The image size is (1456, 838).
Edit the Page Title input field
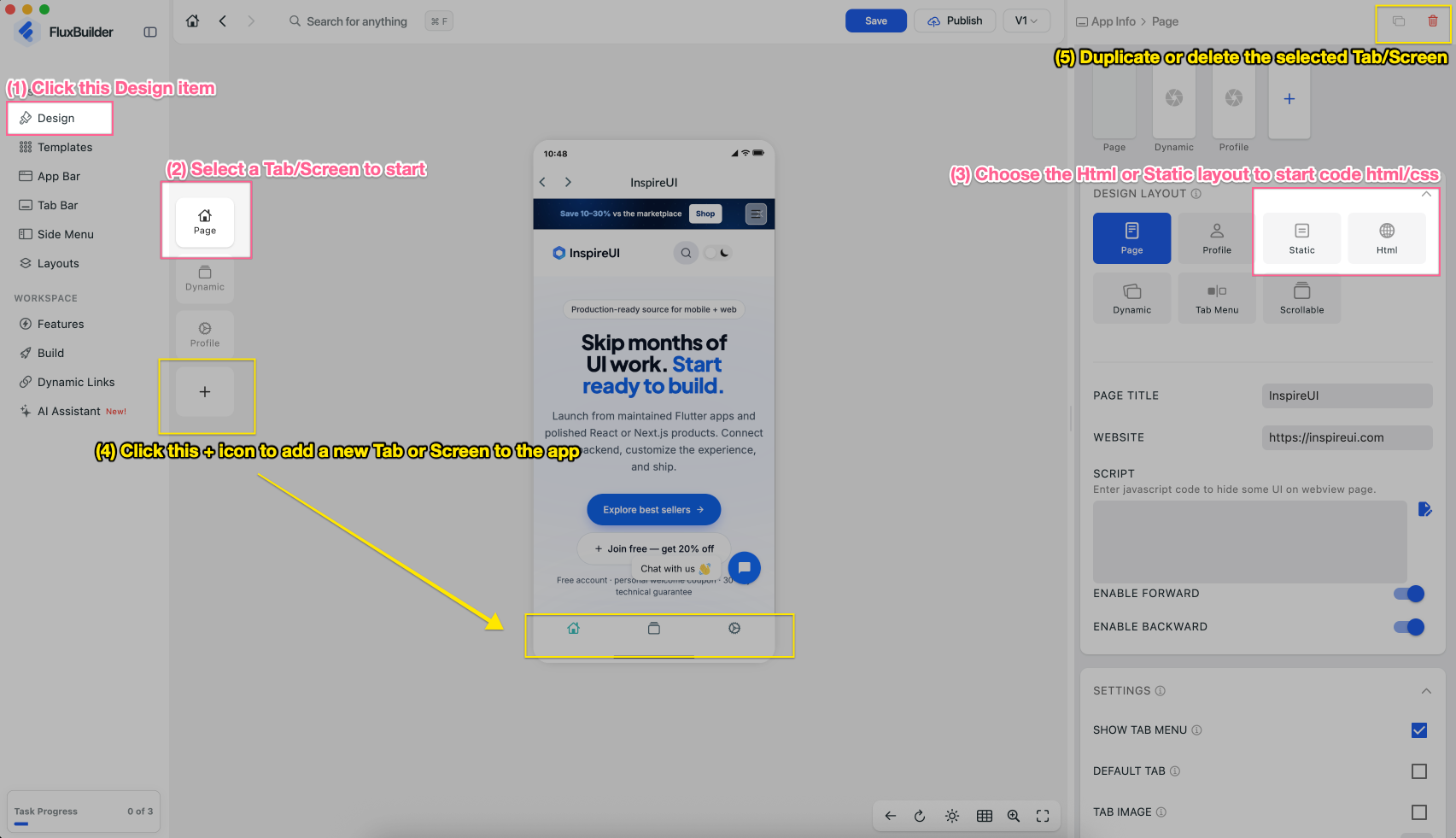point(1348,396)
